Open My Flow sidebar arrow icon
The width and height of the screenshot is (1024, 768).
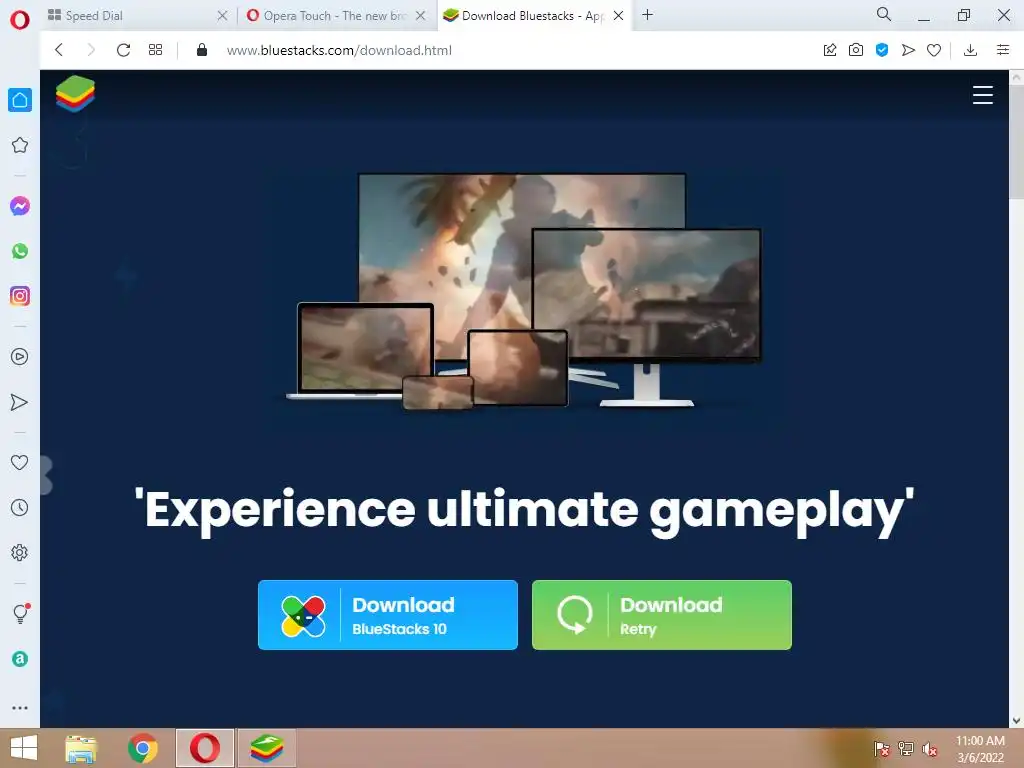[20, 402]
